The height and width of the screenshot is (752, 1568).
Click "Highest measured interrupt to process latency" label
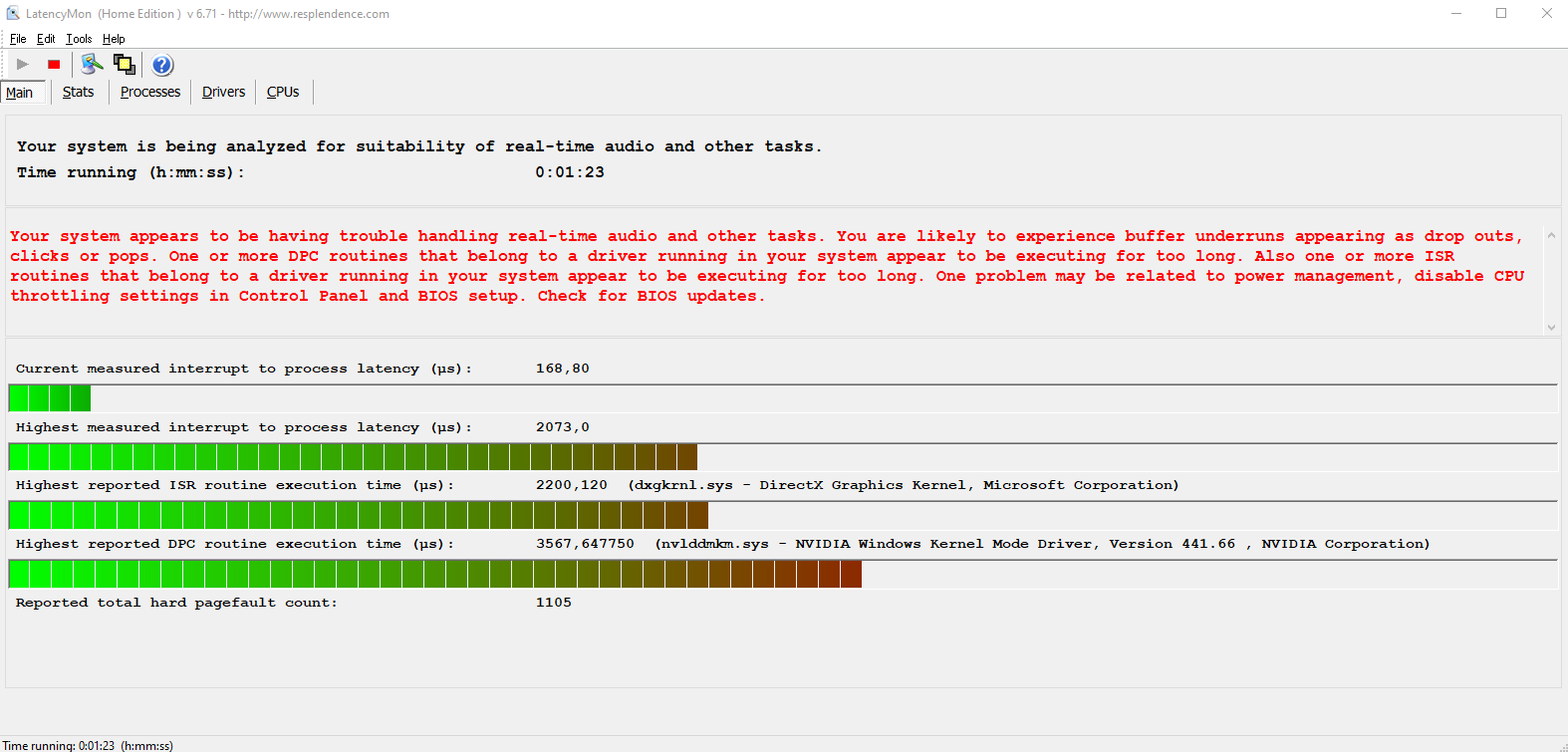pos(244,427)
